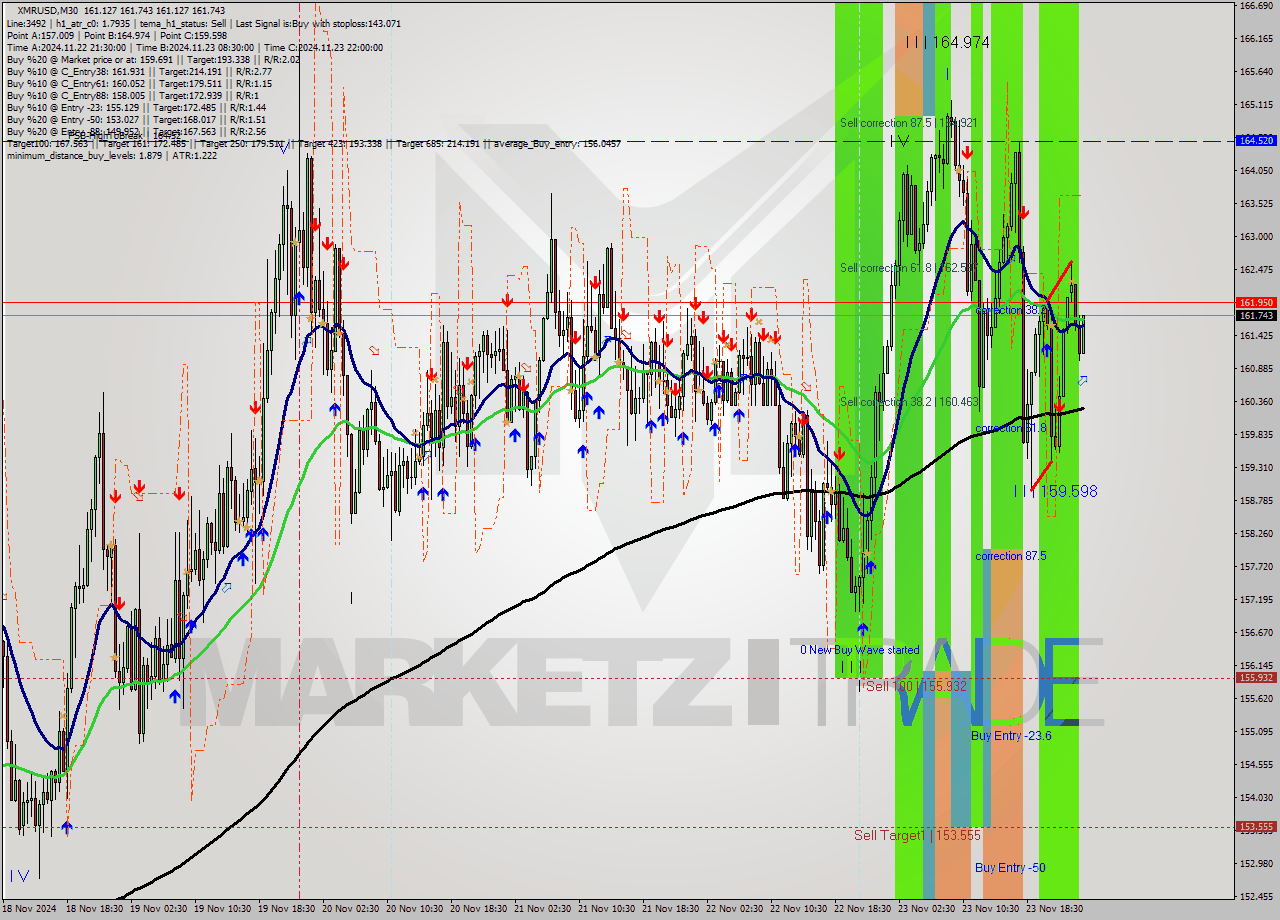Click the '0 New Buy Wave started' label
This screenshot has height=920, width=1280.
[x=859, y=650]
